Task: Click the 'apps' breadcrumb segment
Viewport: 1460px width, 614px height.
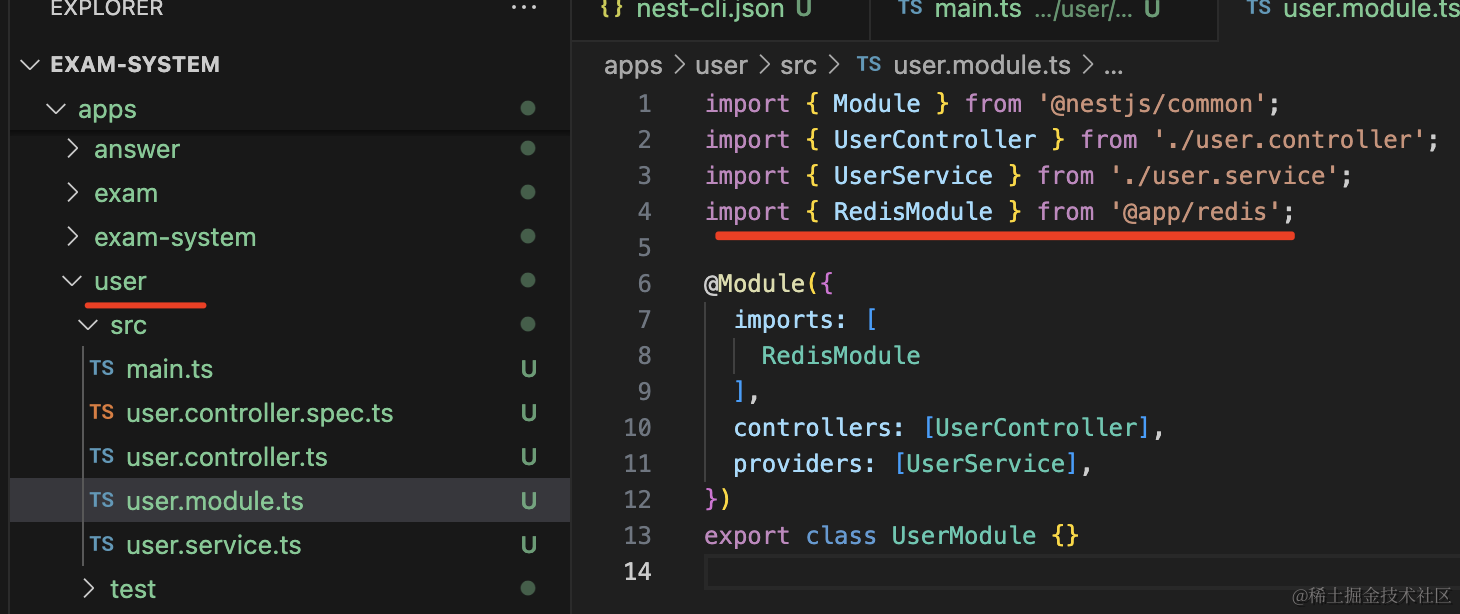Action: point(633,66)
